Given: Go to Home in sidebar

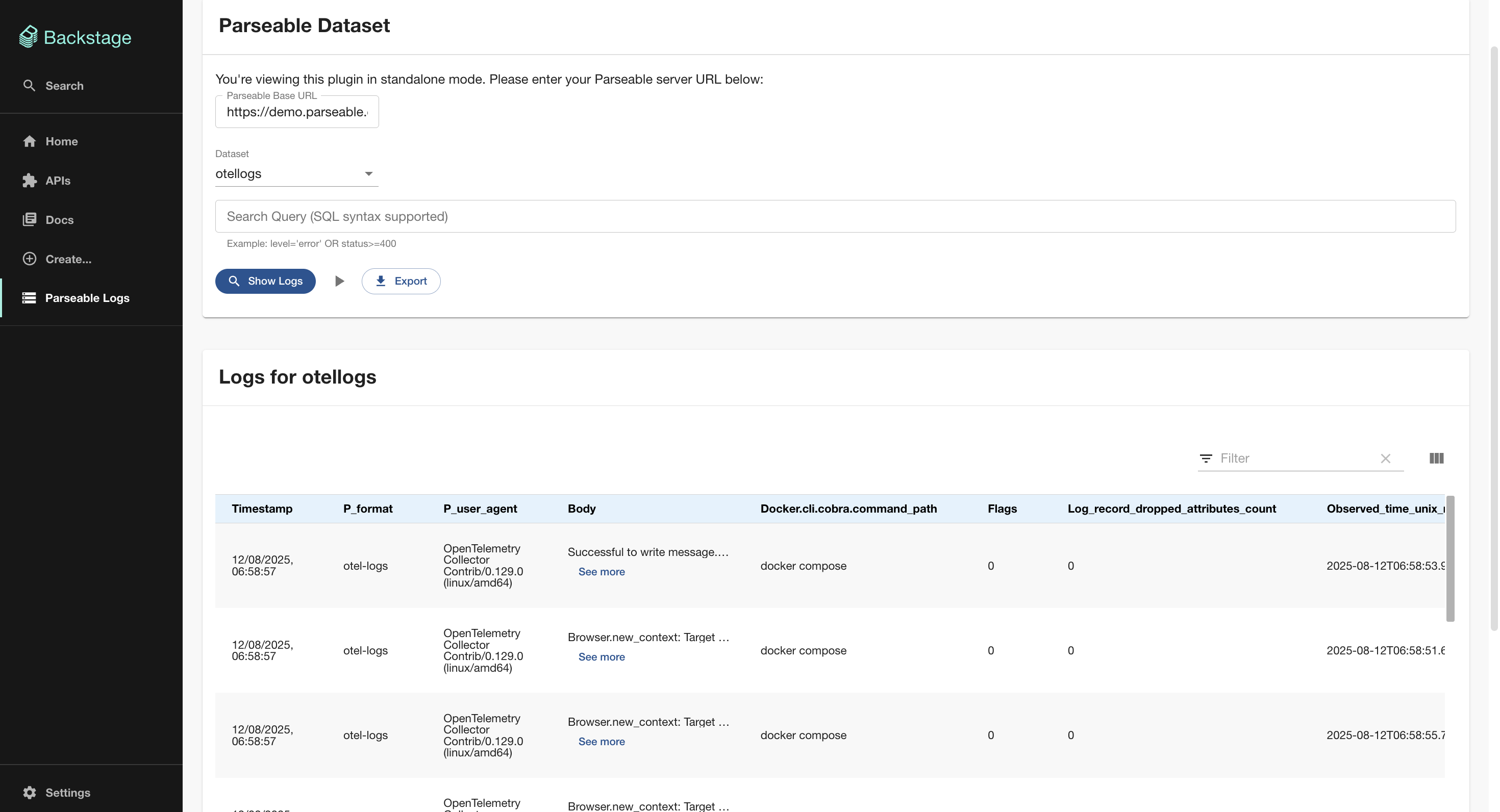Looking at the screenshot, I should (x=91, y=141).
